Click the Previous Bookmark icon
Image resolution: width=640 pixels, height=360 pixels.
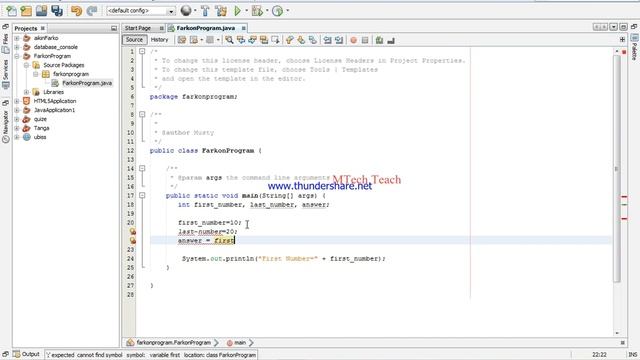click(x=290, y=40)
